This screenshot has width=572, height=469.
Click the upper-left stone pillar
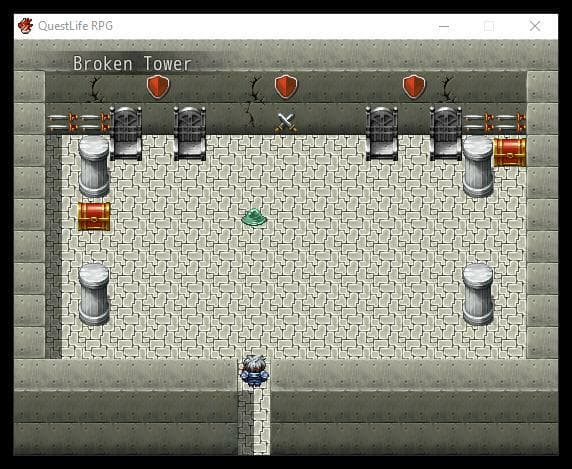click(x=94, y=166)
